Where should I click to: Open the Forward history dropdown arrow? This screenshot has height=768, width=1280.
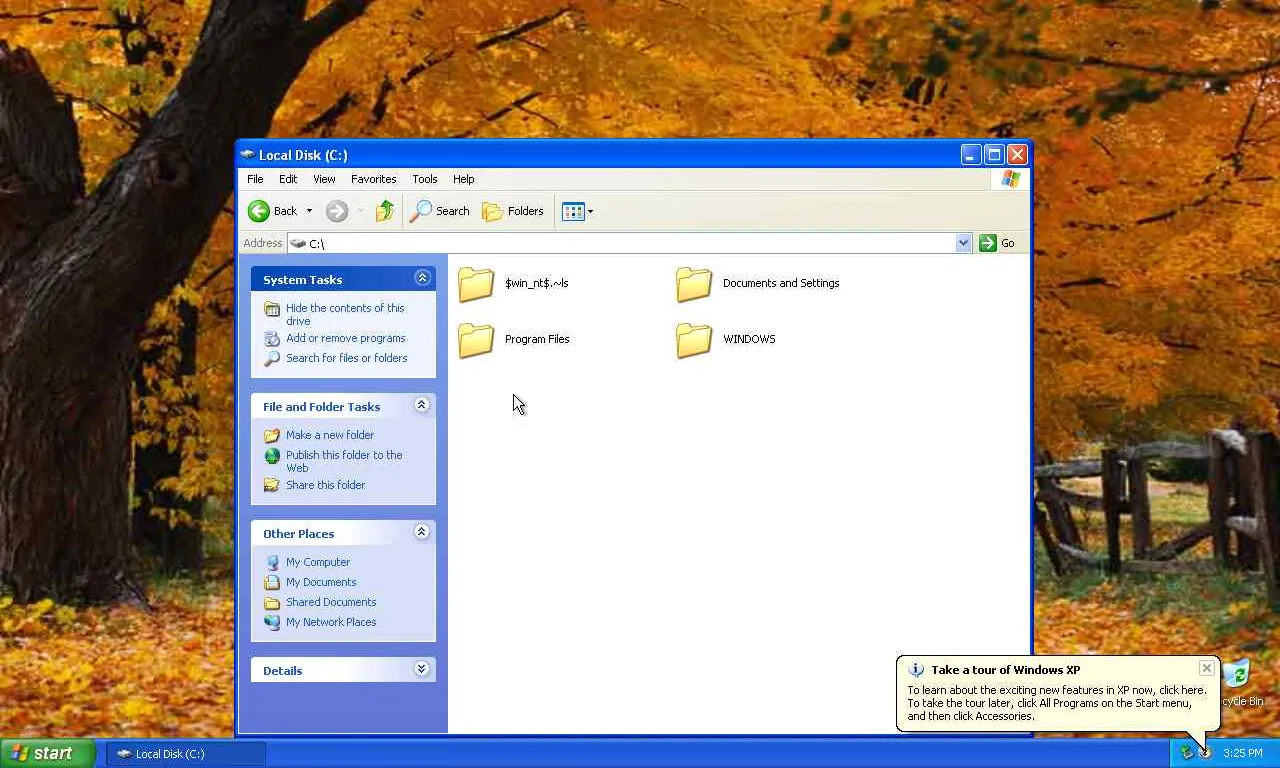click(x=360, y=211)
